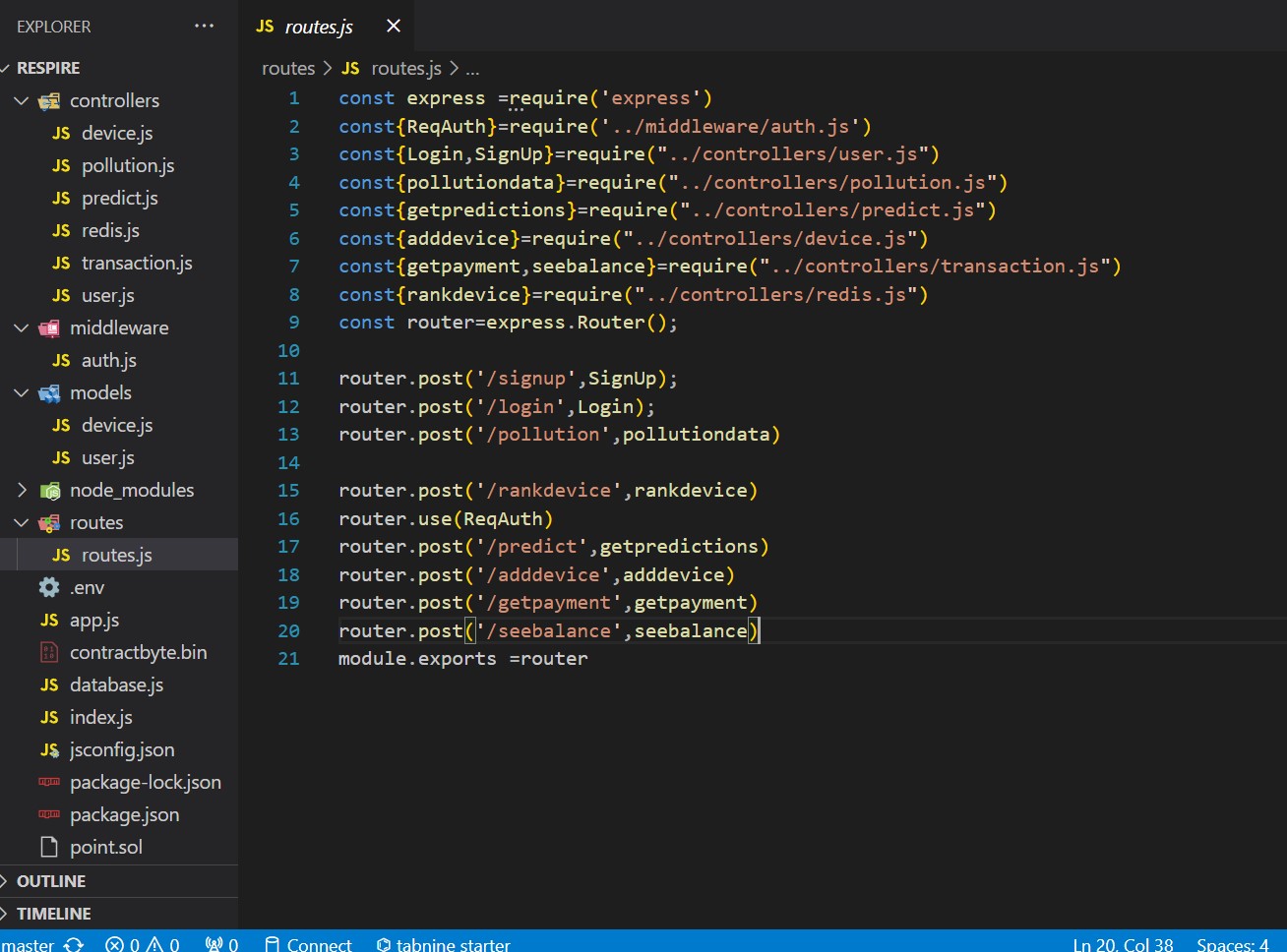Expand the OUTLINE section
The image size is (1287, 952).
point(51,881)
